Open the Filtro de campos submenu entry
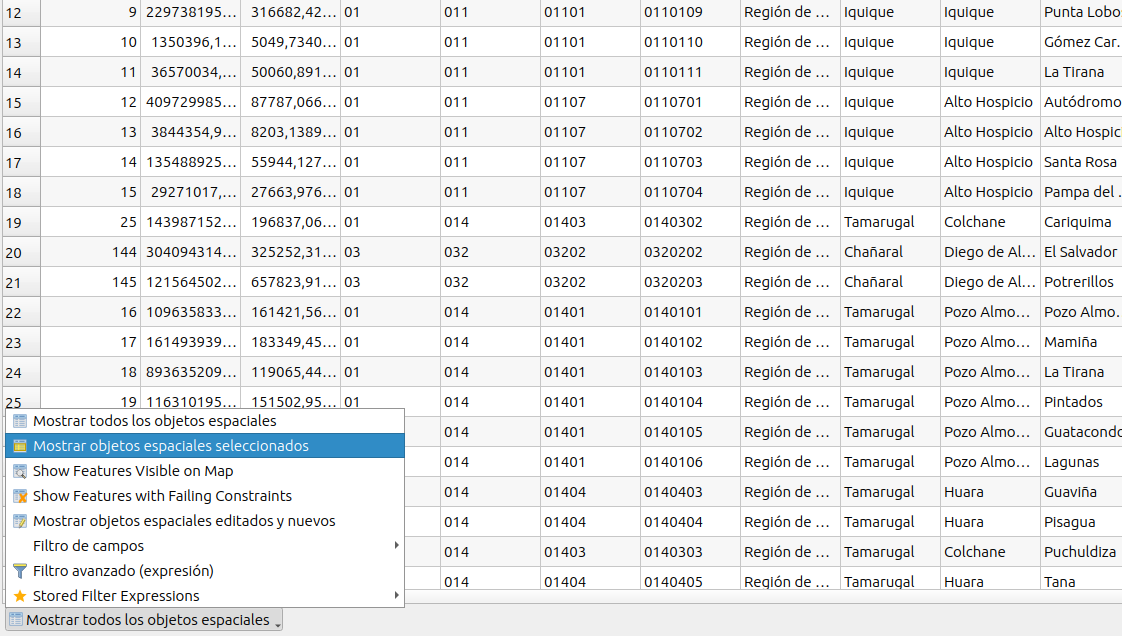 (88, 546)
